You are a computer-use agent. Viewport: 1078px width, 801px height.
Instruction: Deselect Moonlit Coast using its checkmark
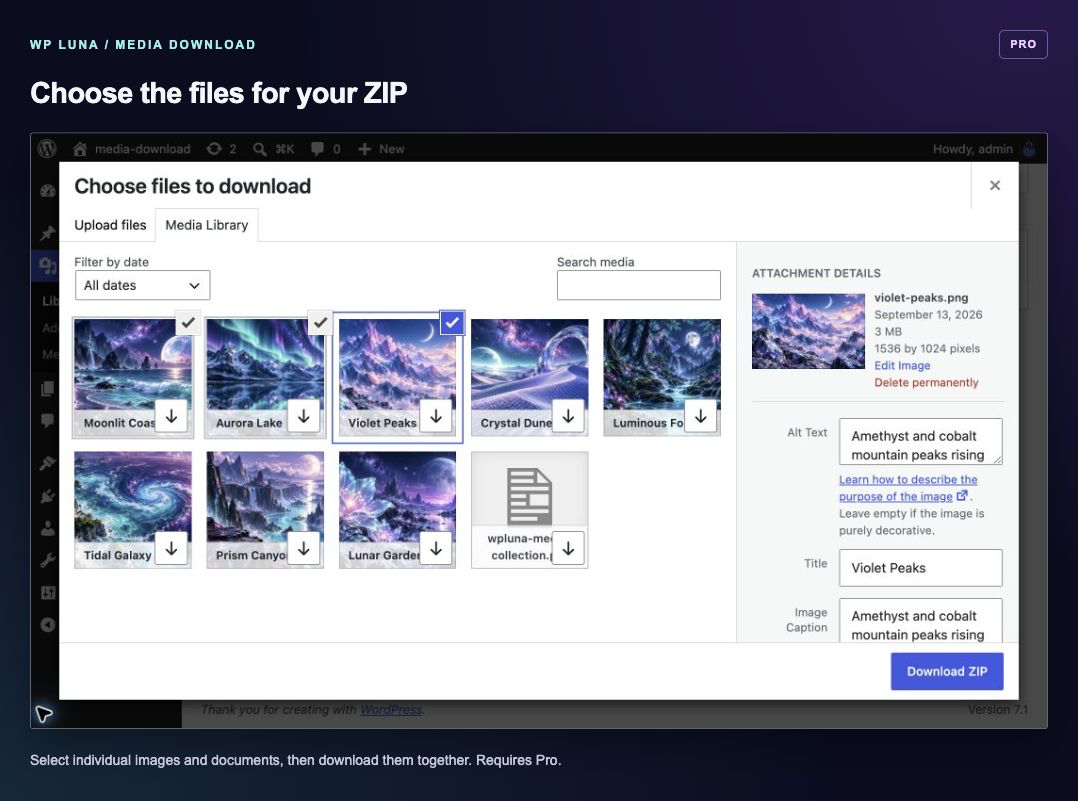click(188, 322)
